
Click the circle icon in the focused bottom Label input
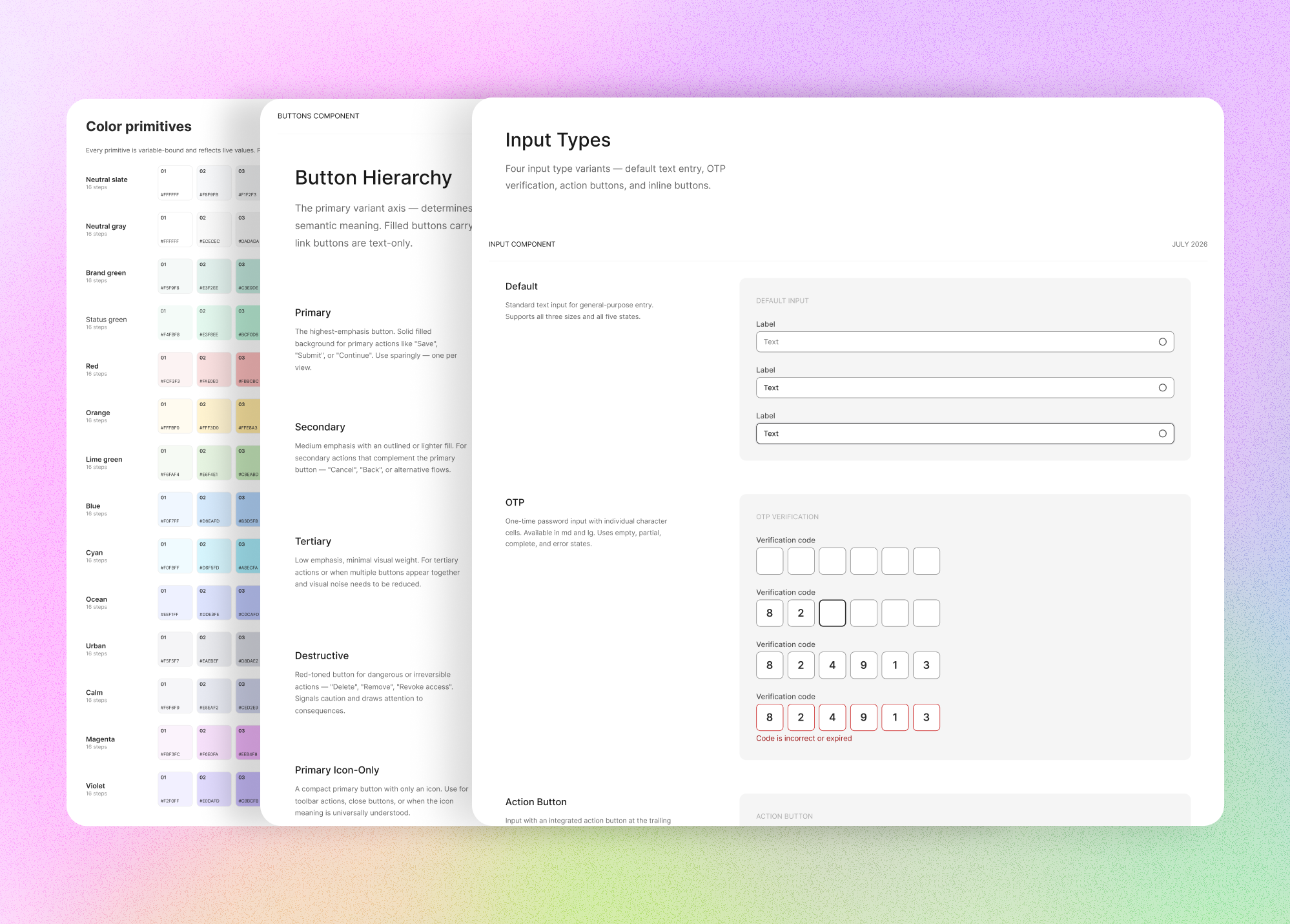click(1162, 433)
